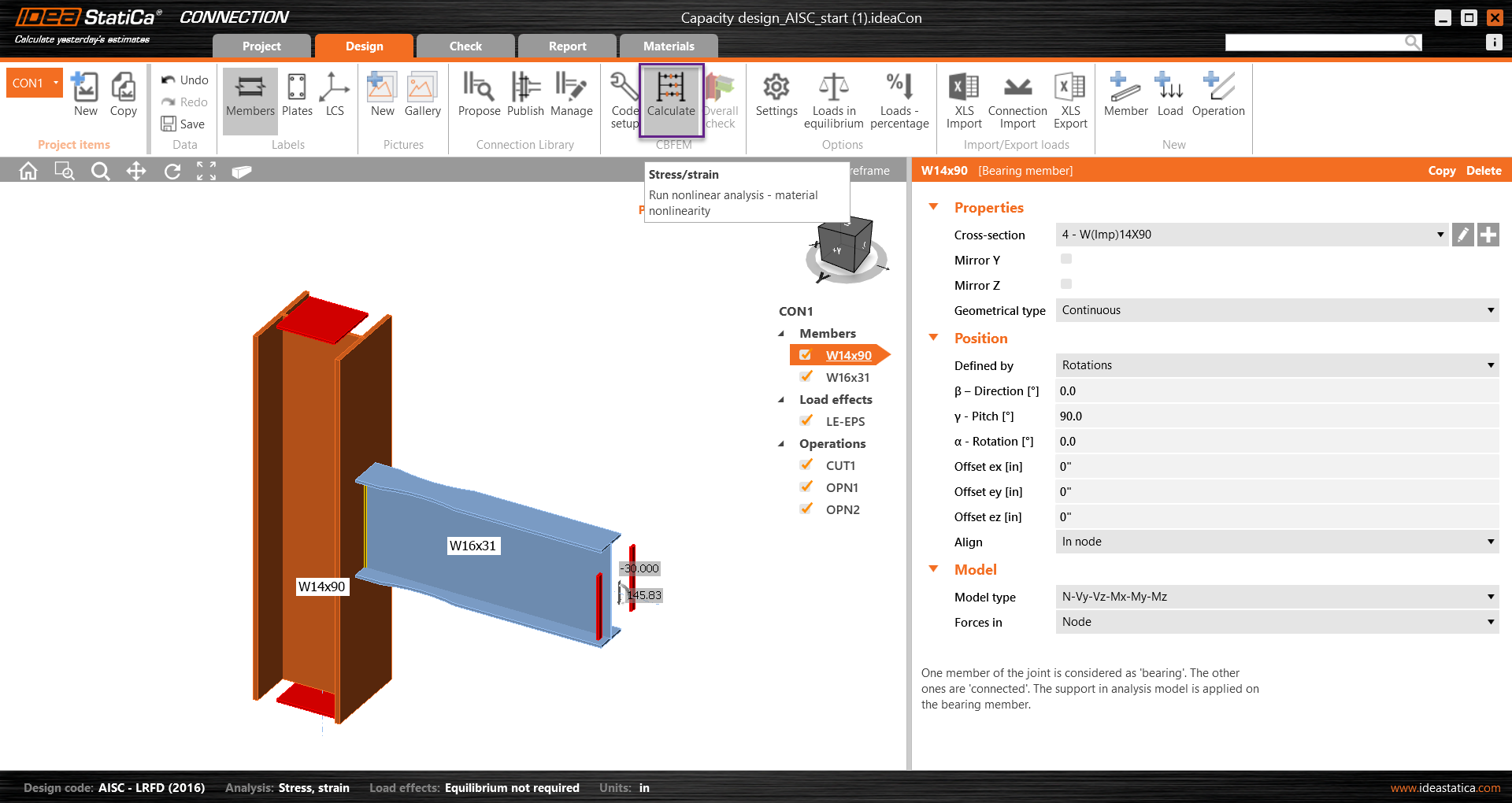1512x803 pixels.
Task: Click the XLS Export icon
Action: click(1069, 94)
